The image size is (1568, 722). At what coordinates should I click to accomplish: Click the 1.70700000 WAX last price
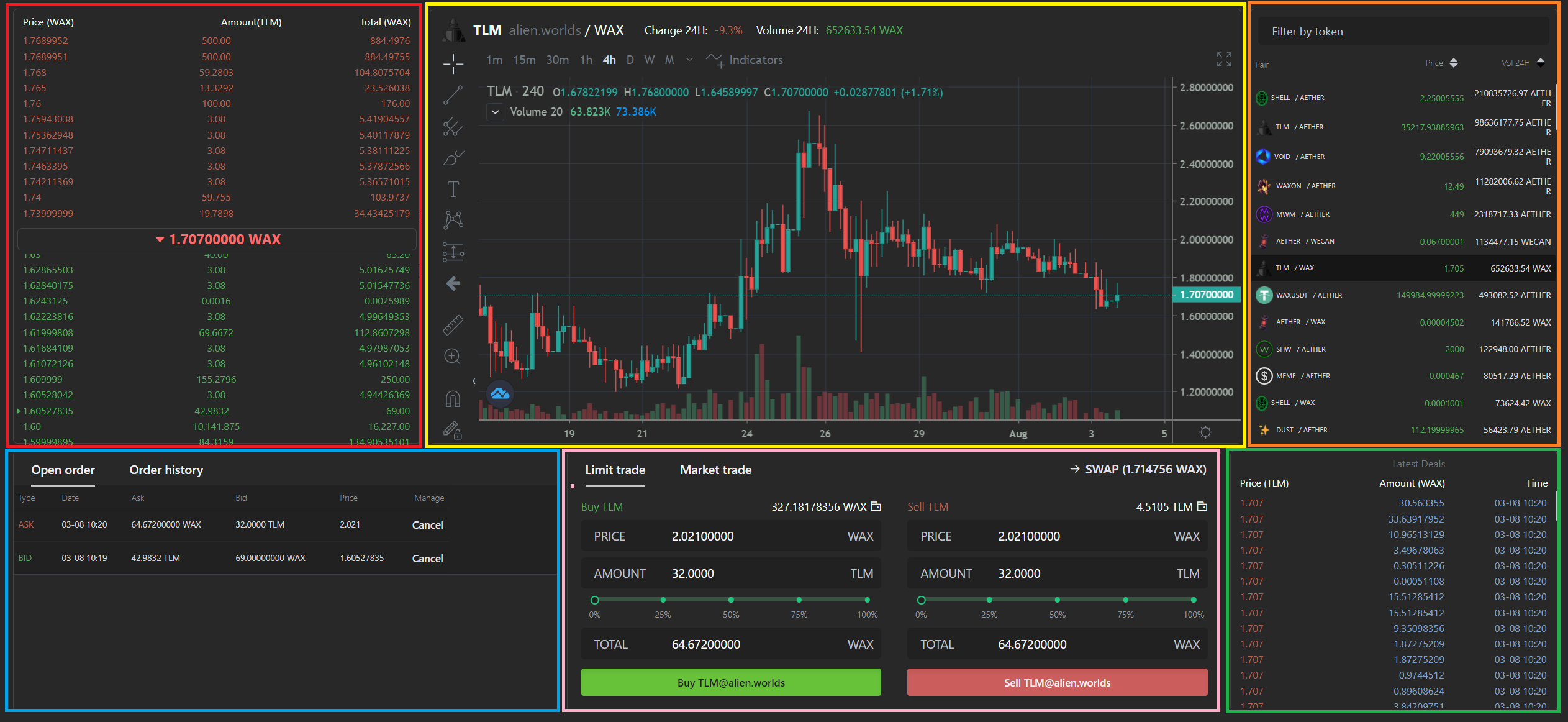click(x=218, y=239)
